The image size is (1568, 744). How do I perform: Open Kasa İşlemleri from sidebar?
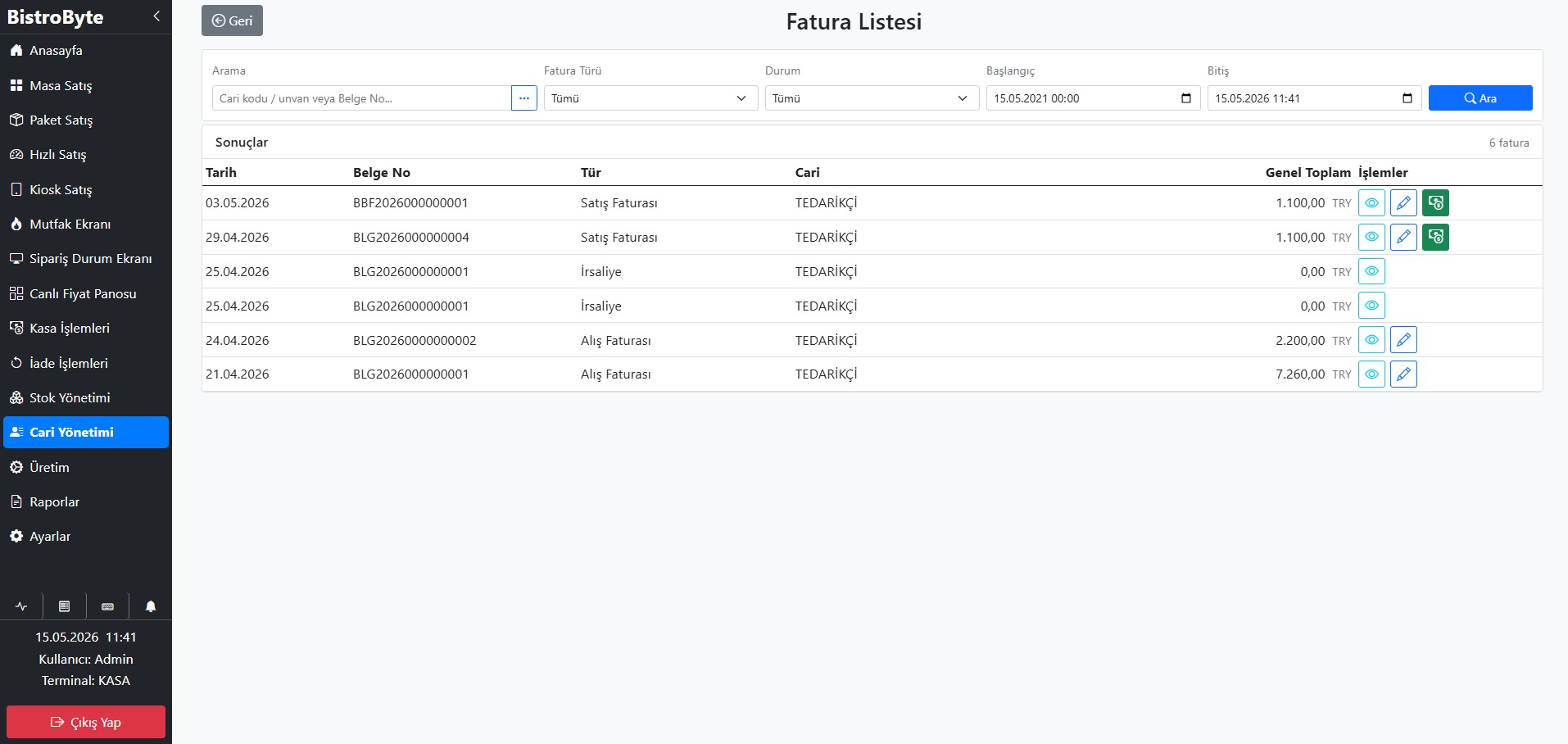coord(86,328)
